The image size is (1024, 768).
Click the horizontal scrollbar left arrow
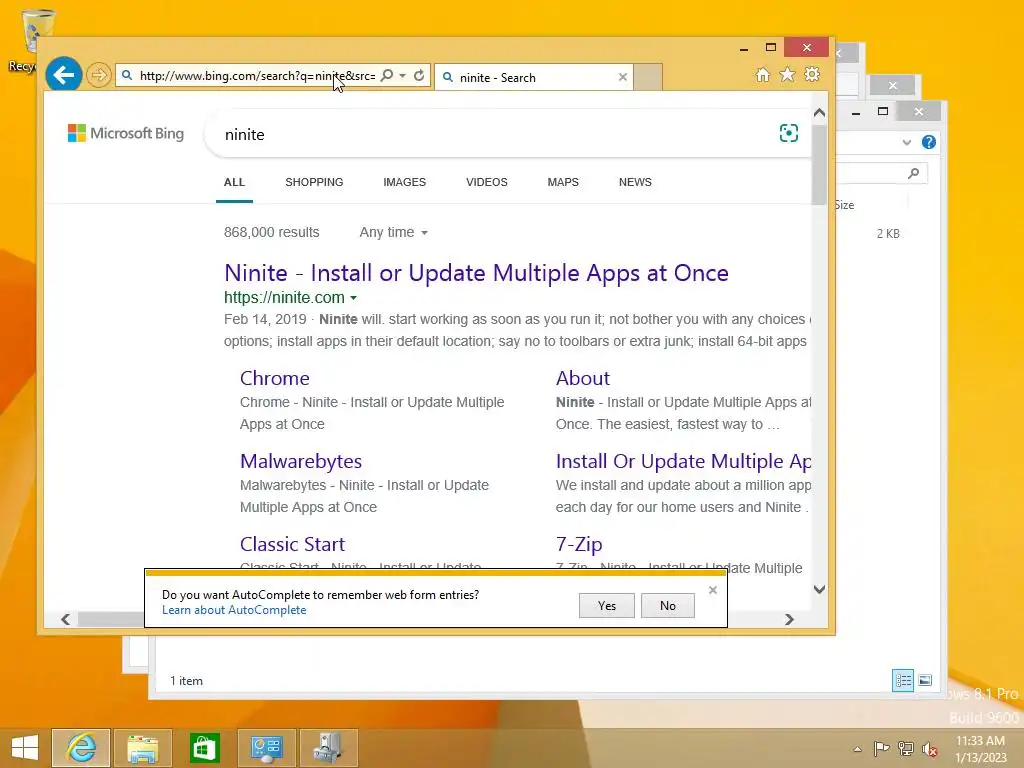(65, 619)
